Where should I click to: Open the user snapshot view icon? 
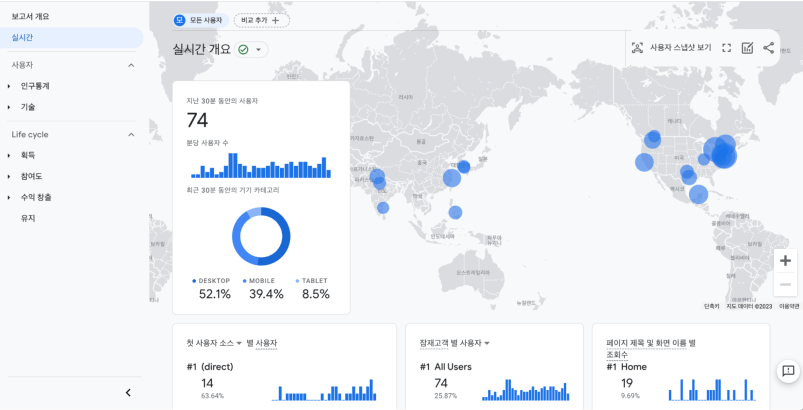(x=637, y=48)
